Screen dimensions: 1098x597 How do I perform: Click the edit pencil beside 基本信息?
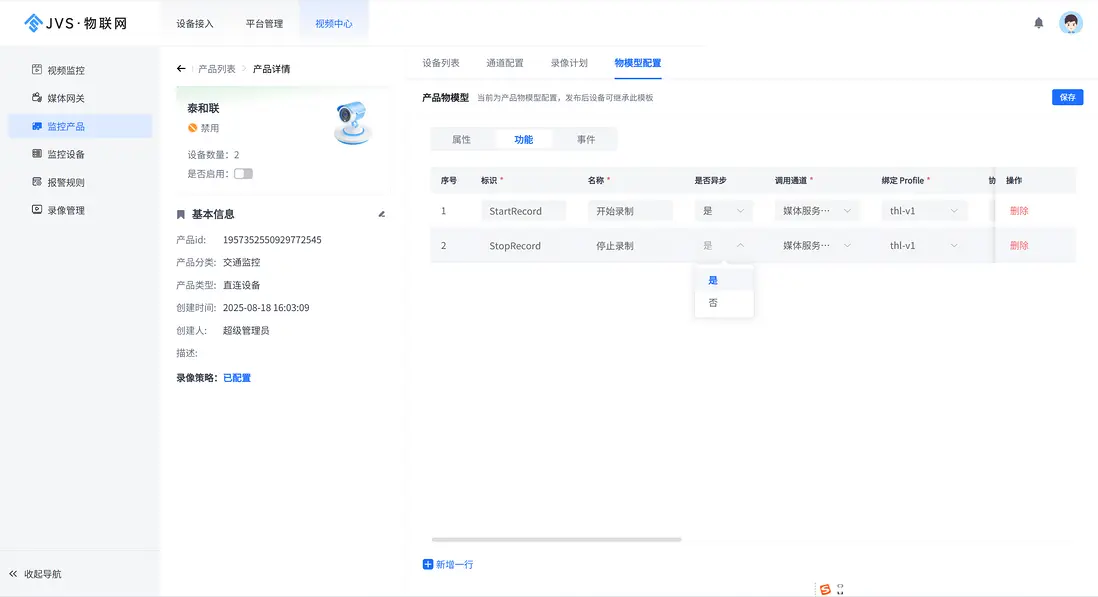pyautogui.click(x=380, y=213)
